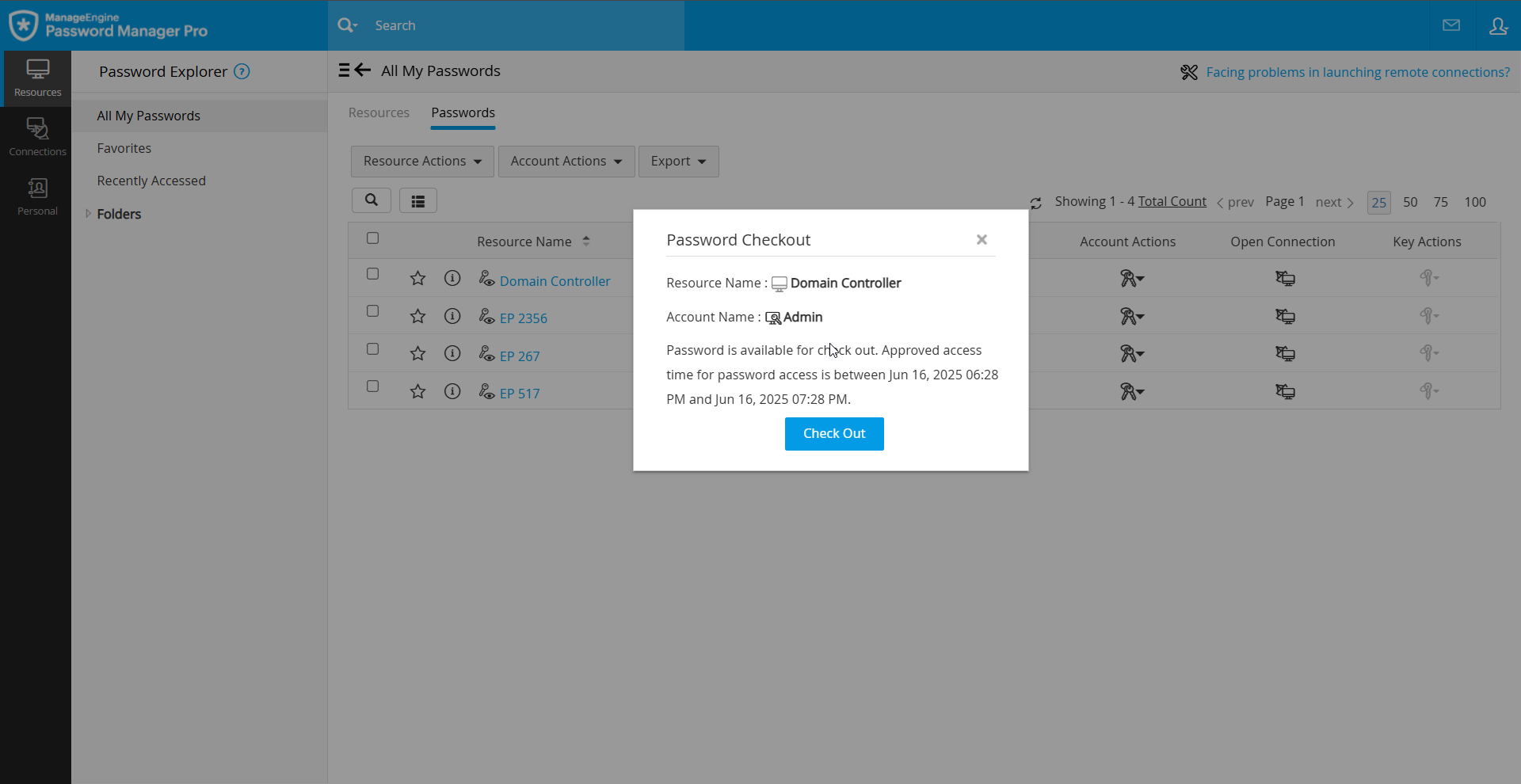Mark EP 267 as favorite

pos(417,353)
